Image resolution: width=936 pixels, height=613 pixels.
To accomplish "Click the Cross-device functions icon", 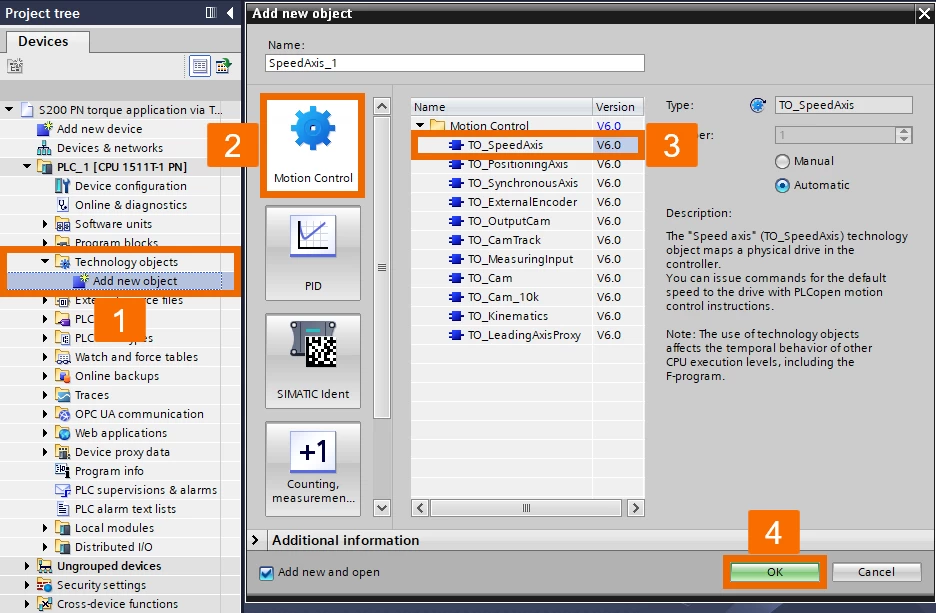I will [45, 604].
